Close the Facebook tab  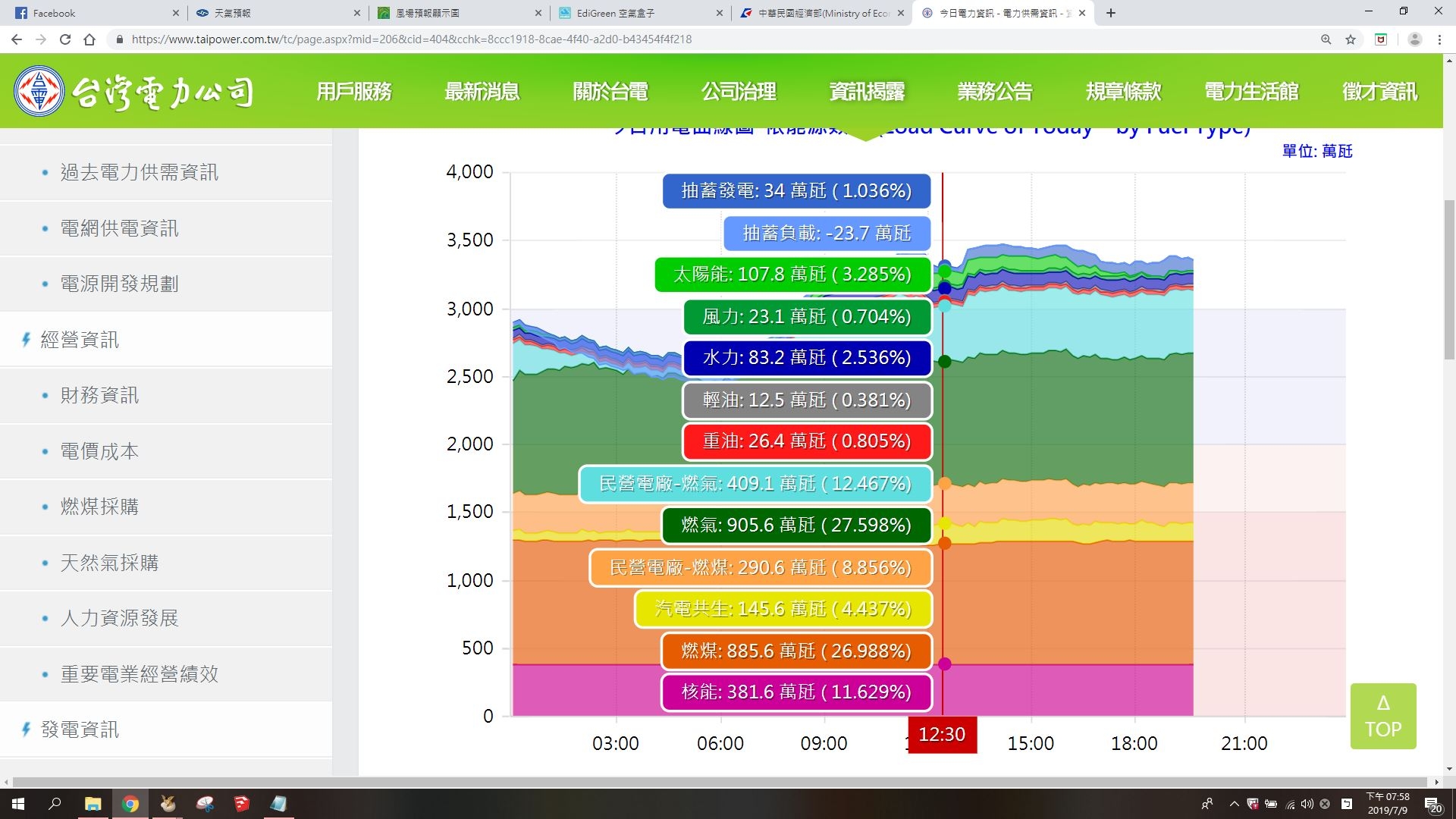(x=175, y=13)
